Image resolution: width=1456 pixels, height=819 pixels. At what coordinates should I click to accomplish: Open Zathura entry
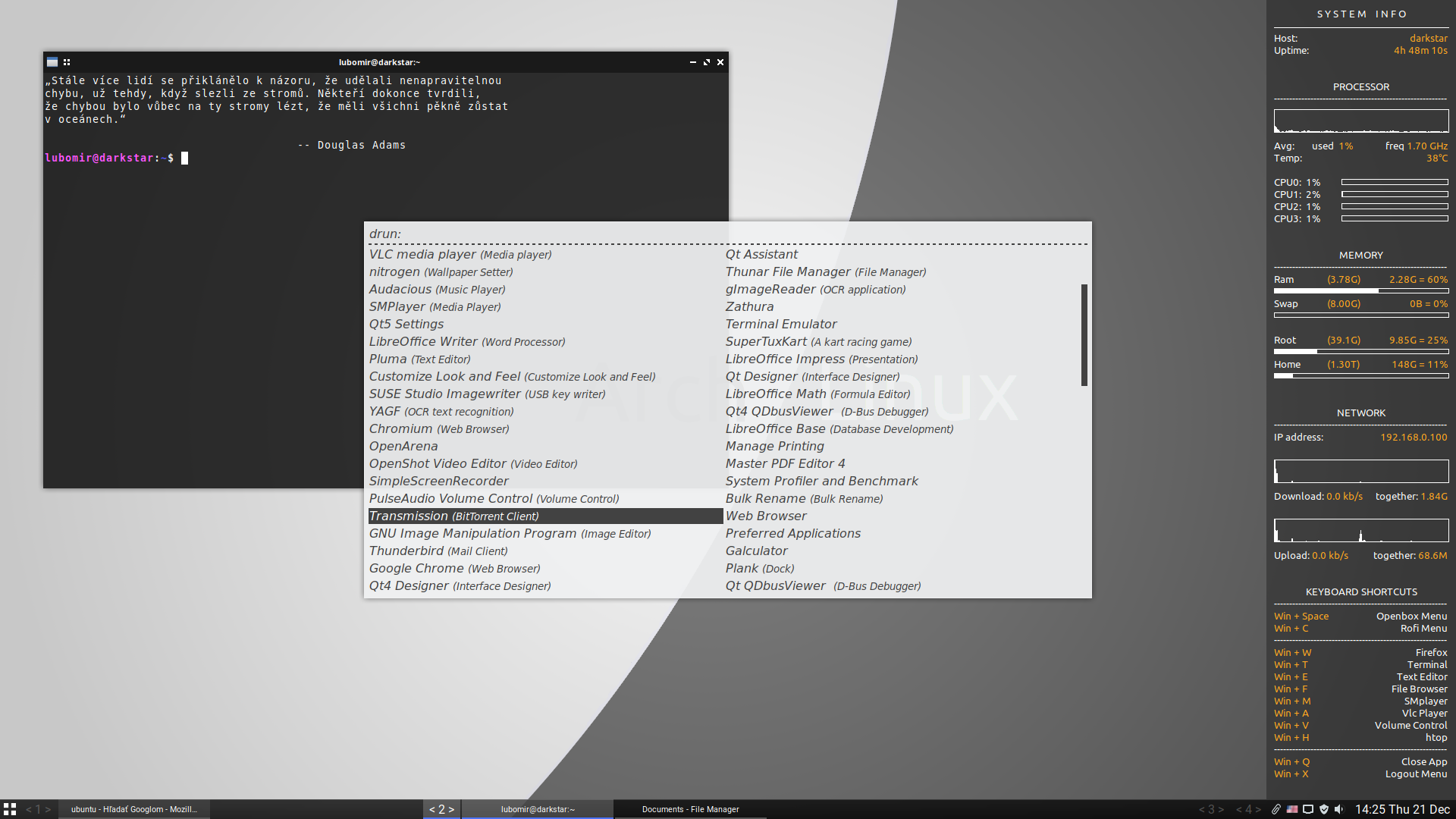point(902,307)
